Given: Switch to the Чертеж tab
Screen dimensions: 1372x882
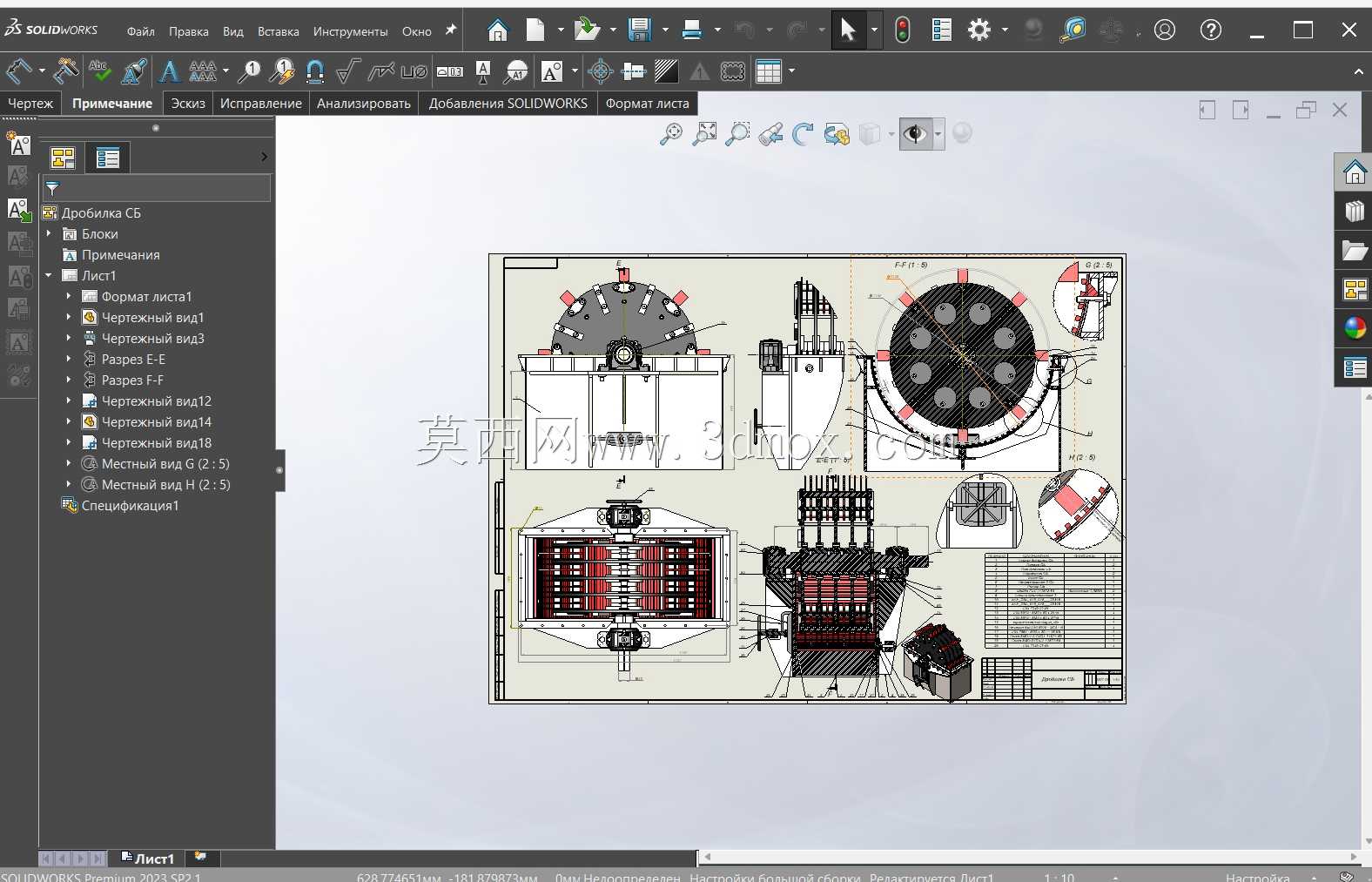Looking at the screenshot, I should click(x=30, y=103).
